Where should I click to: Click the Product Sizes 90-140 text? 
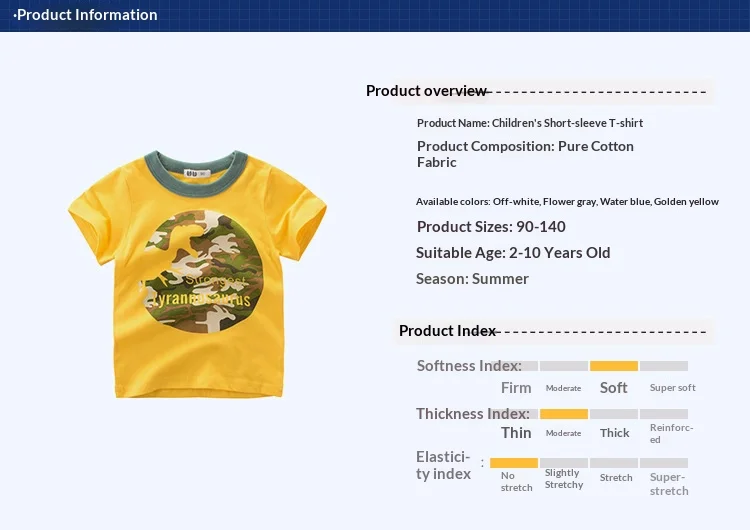point(491,227)
